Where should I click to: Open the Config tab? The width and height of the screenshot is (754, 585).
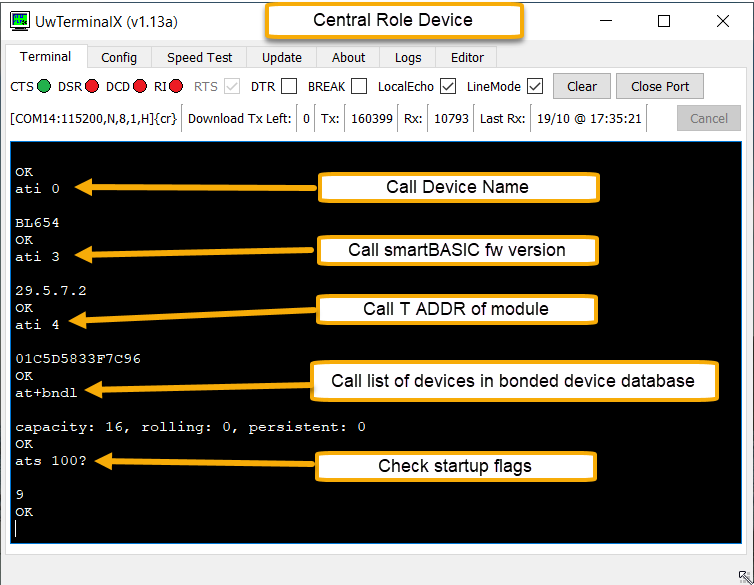(x=119, y=58)
